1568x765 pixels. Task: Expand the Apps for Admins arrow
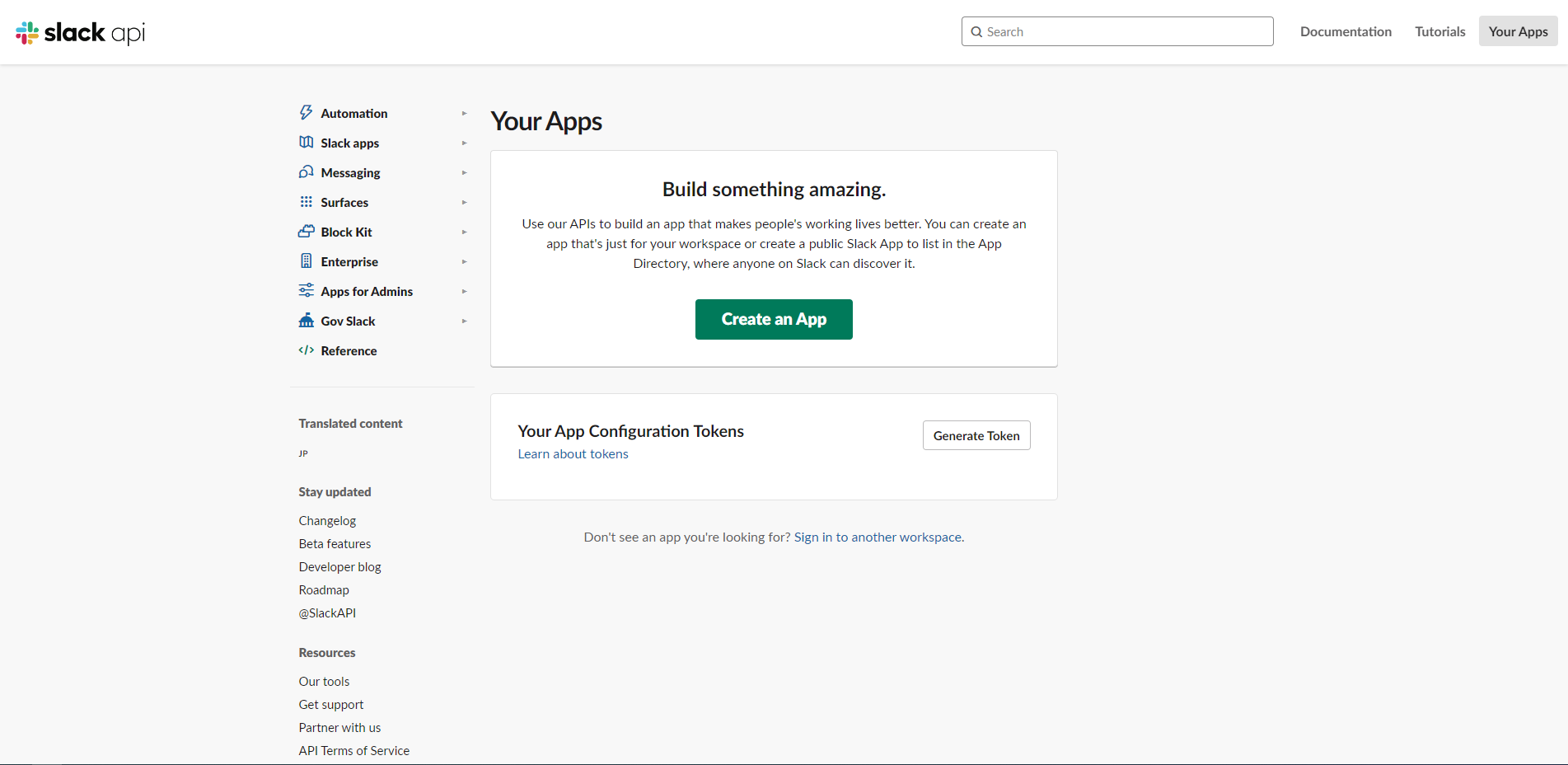tap(464, 291)
